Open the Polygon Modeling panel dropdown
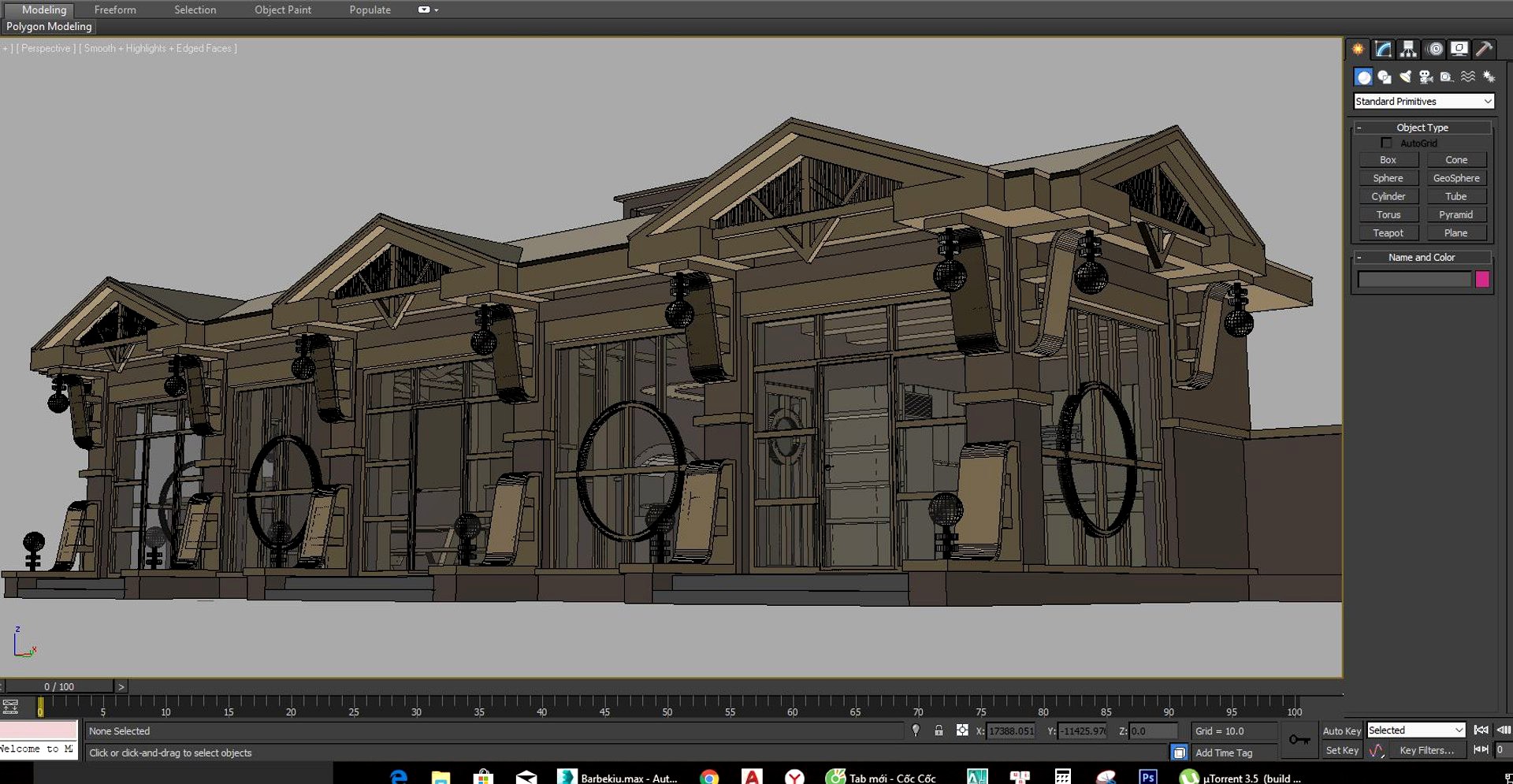This screenshot has width=1513, height=784. 49,26
